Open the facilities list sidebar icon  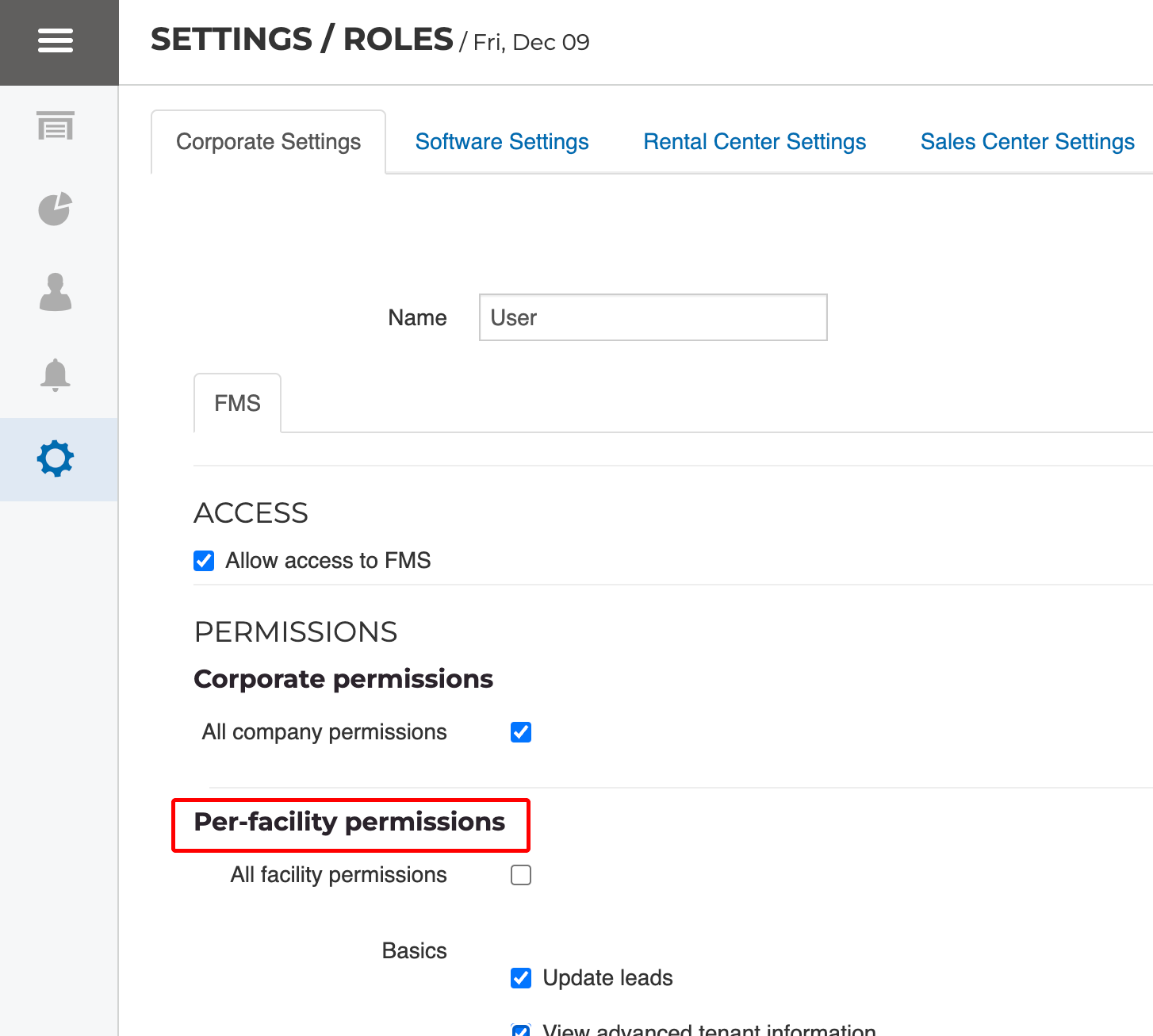pyautogui.click(x=56, y=125)
